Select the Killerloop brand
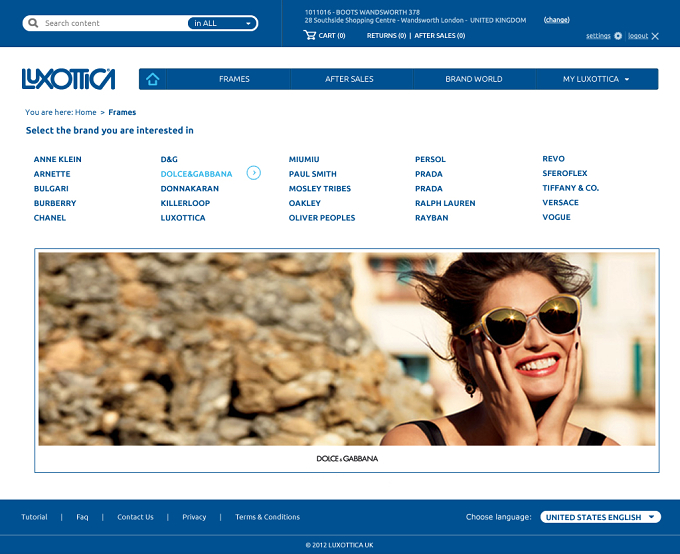680x554 pixels. (x=185, y=203)
